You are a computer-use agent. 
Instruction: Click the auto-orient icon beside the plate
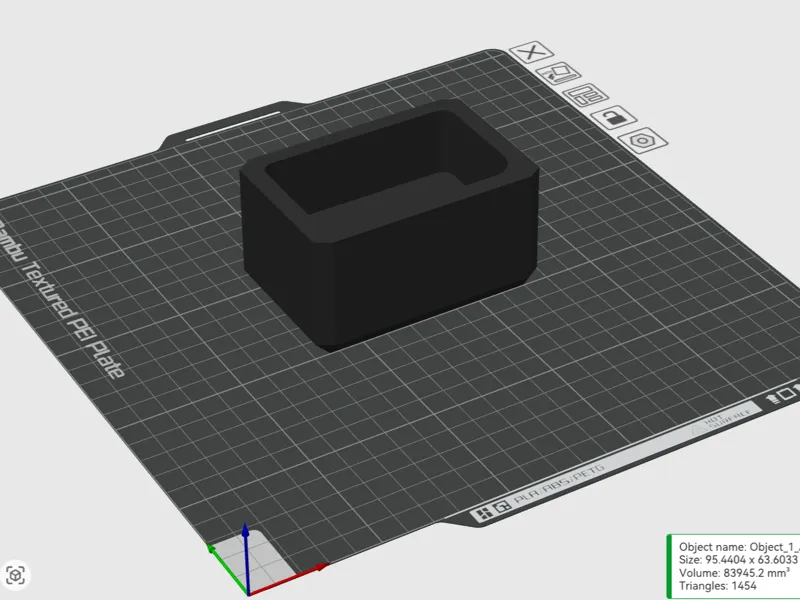click(559, 74)
